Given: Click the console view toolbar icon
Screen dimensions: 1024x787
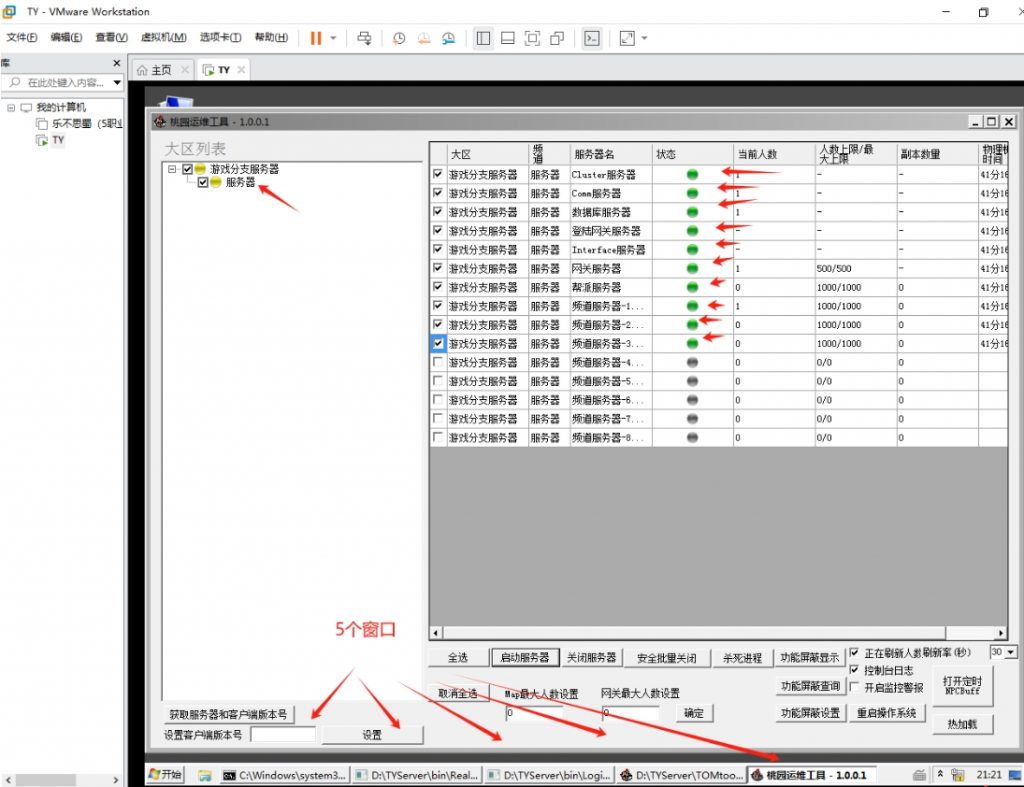Looking at the screenshot, I should pyautogui.click(x=592, y=38).
